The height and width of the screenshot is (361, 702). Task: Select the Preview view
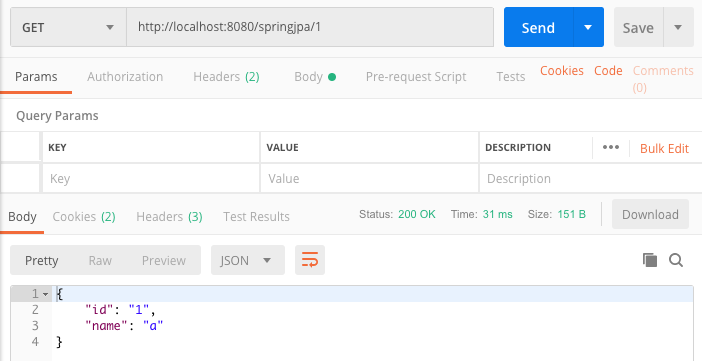click(163, 260)
